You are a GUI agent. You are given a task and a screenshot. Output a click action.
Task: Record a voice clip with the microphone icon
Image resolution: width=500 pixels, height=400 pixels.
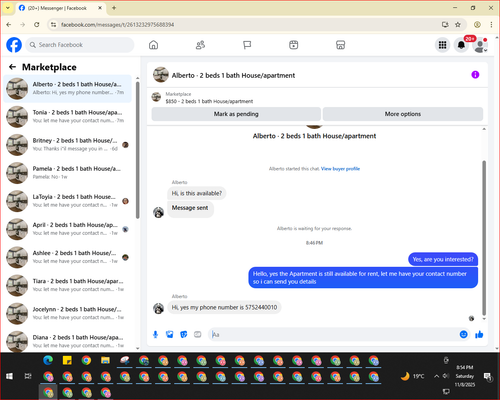point(155,334)
